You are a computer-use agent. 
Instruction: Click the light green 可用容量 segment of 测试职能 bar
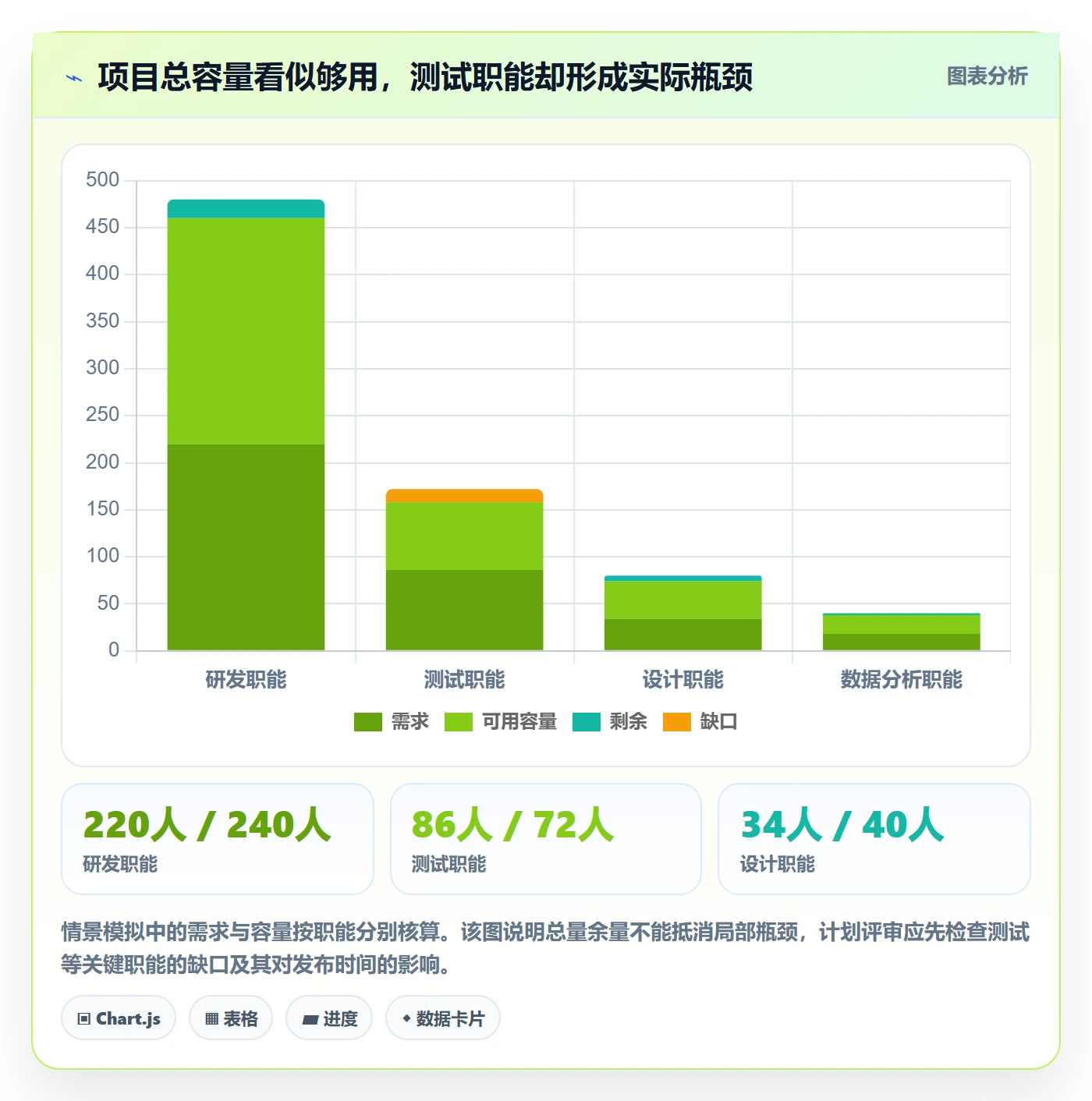click(x=464, y=536)
